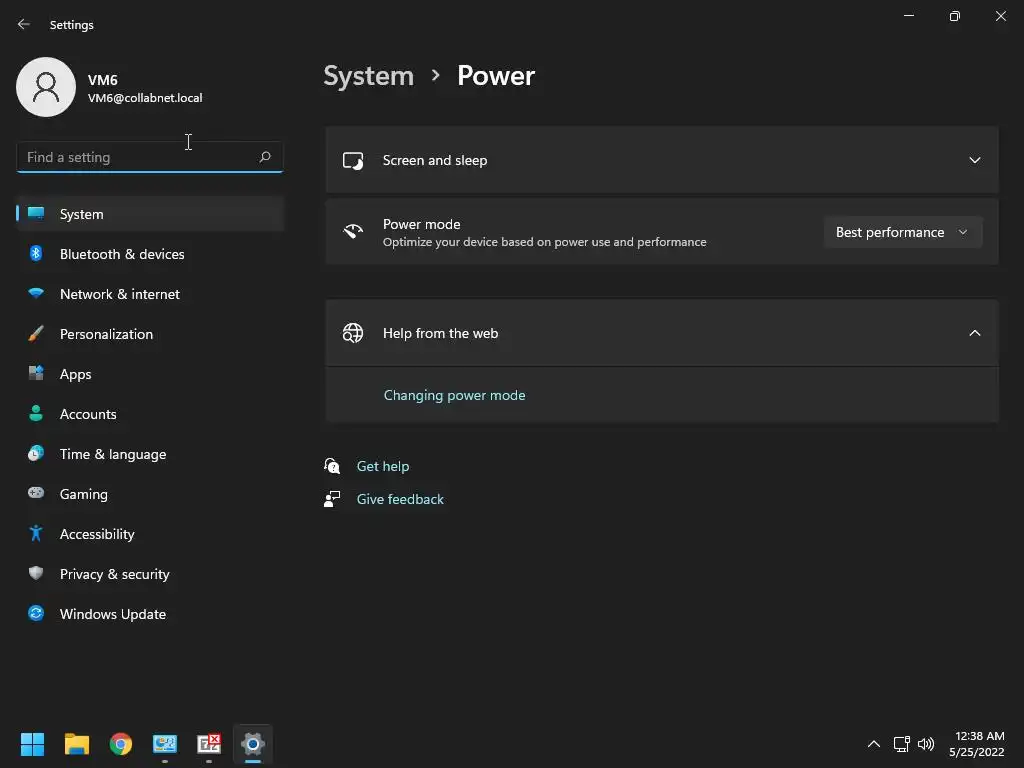Viewport: 1024px width, 768px height.
Task: Click the Personalization paintbrush icon
Action: click(x=36, y=334)
